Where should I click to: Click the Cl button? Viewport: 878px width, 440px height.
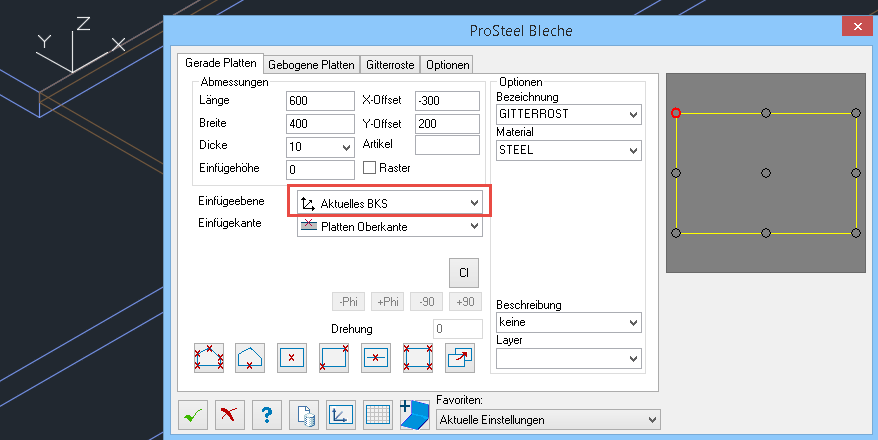coord(464,273)
